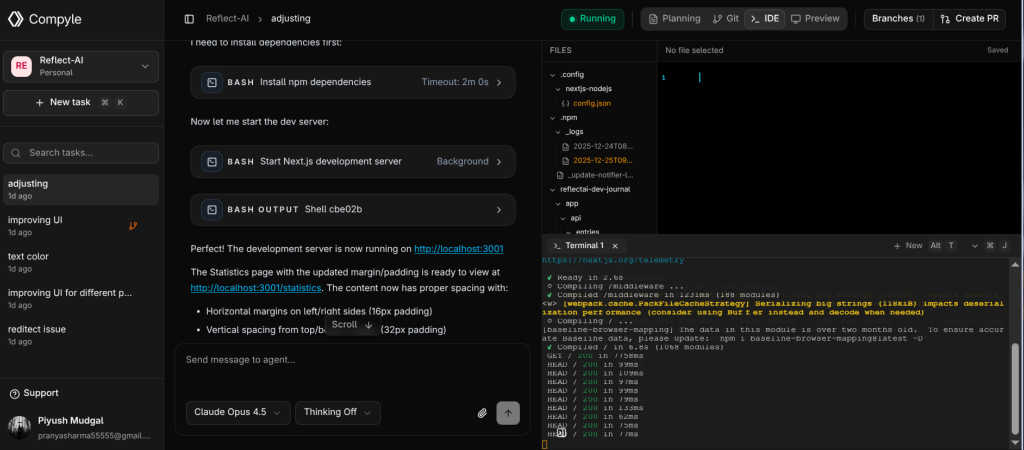Open the localhost:3001/statistics link

pyautogui.click(x=255, y=288)
